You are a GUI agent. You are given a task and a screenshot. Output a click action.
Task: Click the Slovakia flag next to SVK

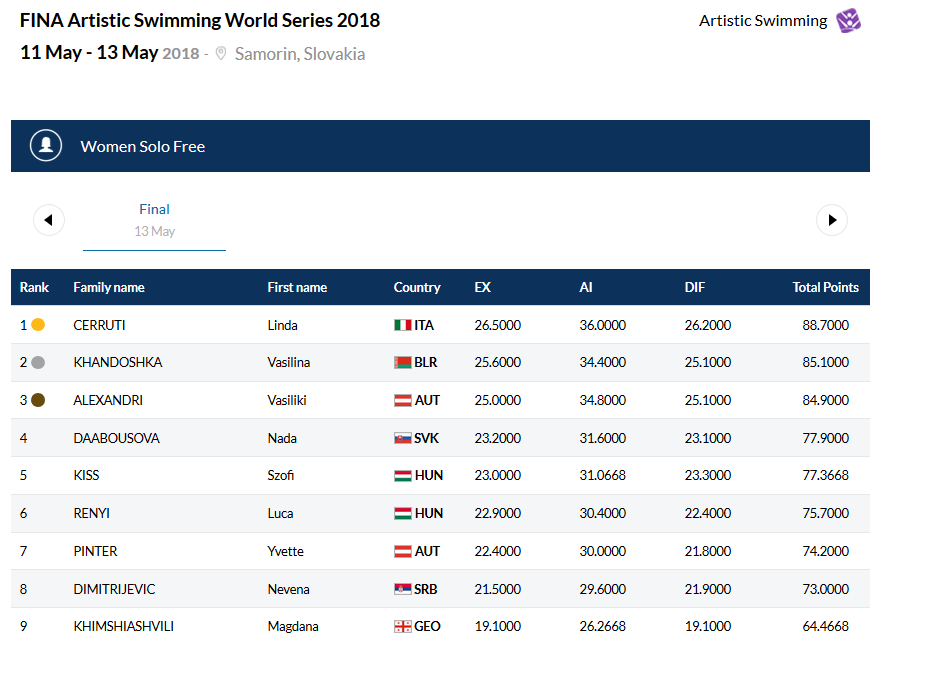pyautogui.click(x=403, y=438)
